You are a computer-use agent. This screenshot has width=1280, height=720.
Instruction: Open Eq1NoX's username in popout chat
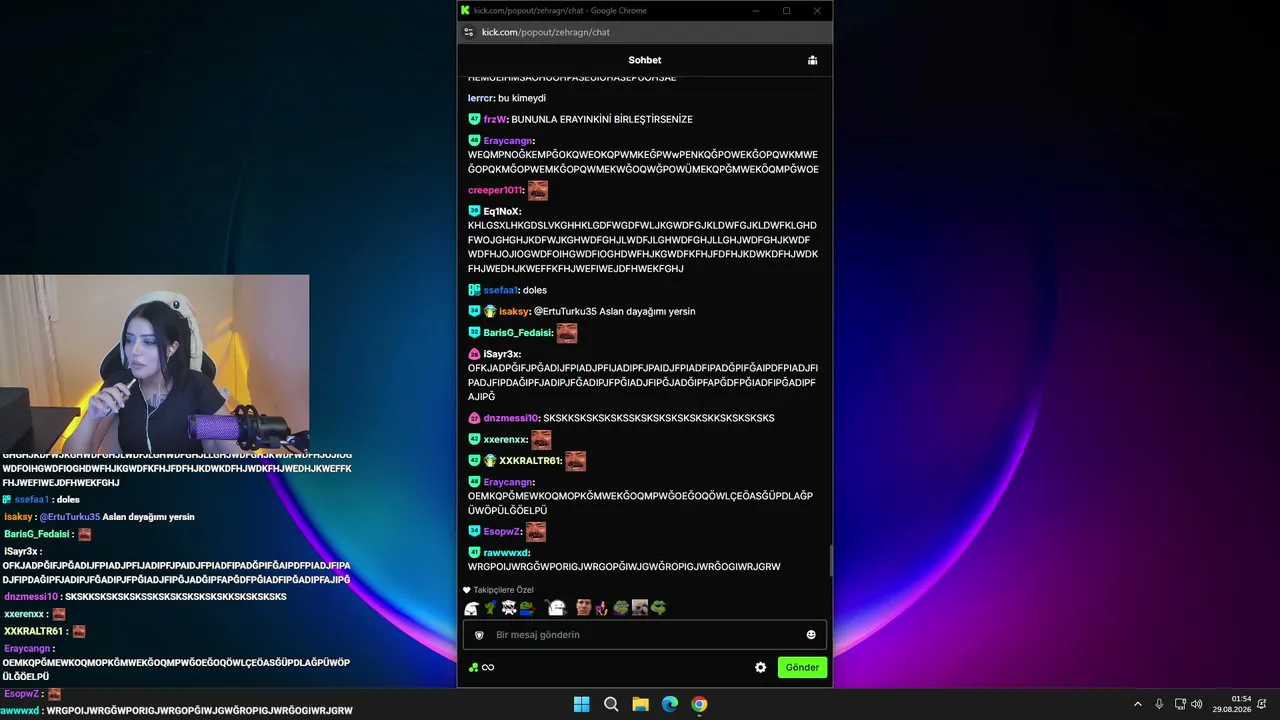501,211
